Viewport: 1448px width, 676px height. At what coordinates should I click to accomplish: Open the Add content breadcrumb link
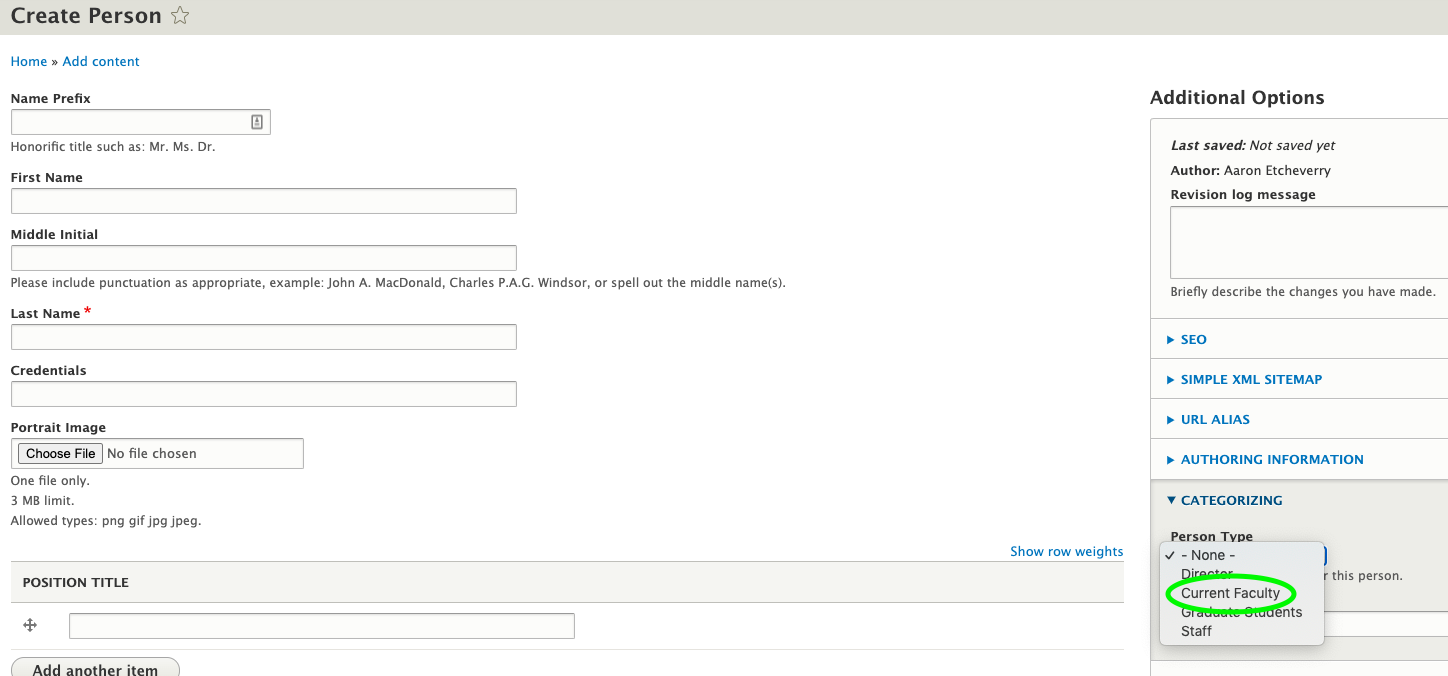[x=100, y=61]
